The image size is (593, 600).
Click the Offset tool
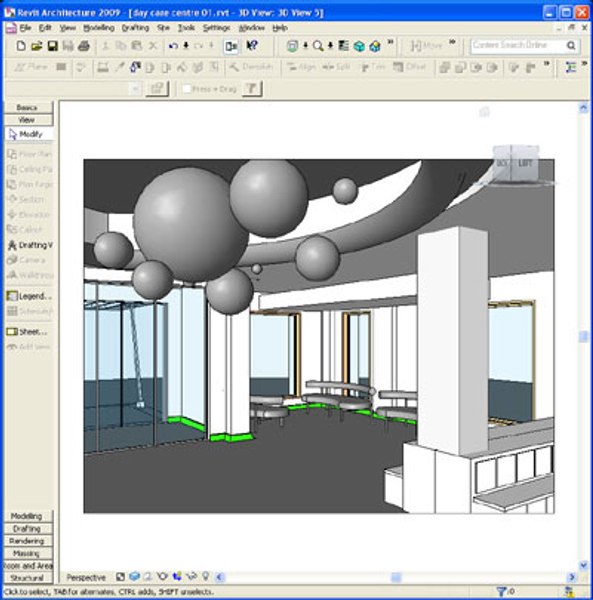tap(409, 67)
